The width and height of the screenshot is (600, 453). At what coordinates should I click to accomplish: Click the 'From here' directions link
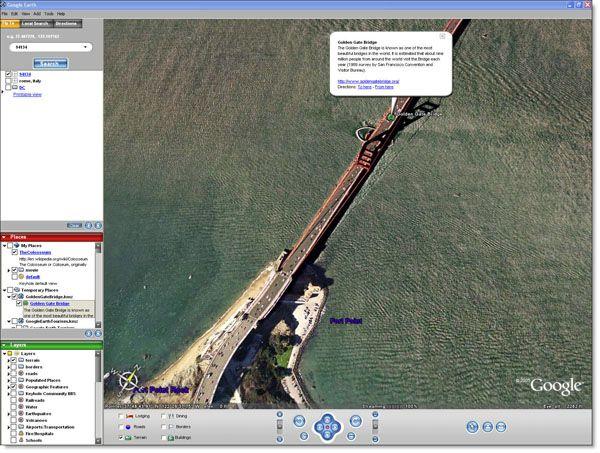tap(384, 87)
